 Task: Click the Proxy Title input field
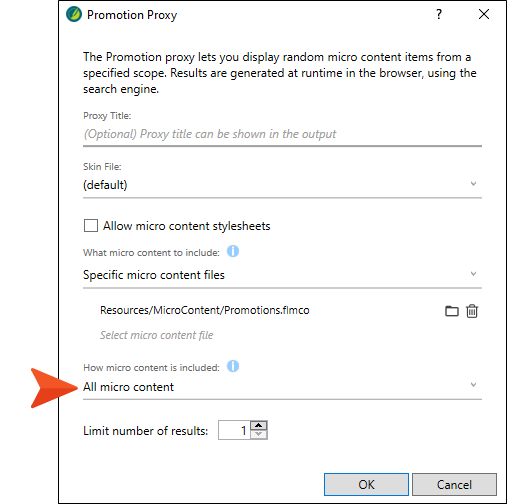point(282,134)
